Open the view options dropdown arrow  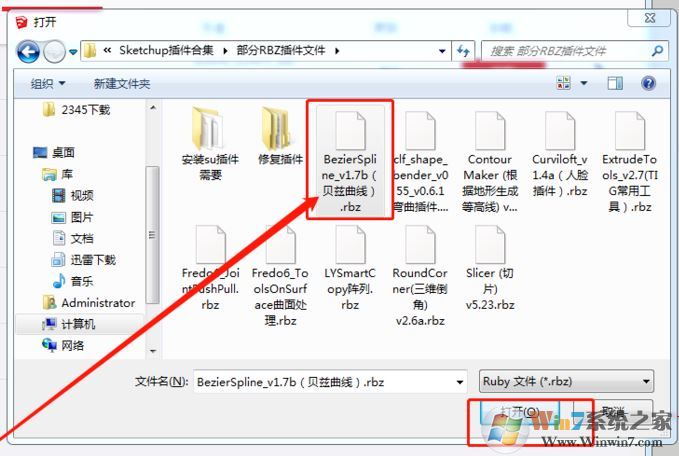point(584,83)
